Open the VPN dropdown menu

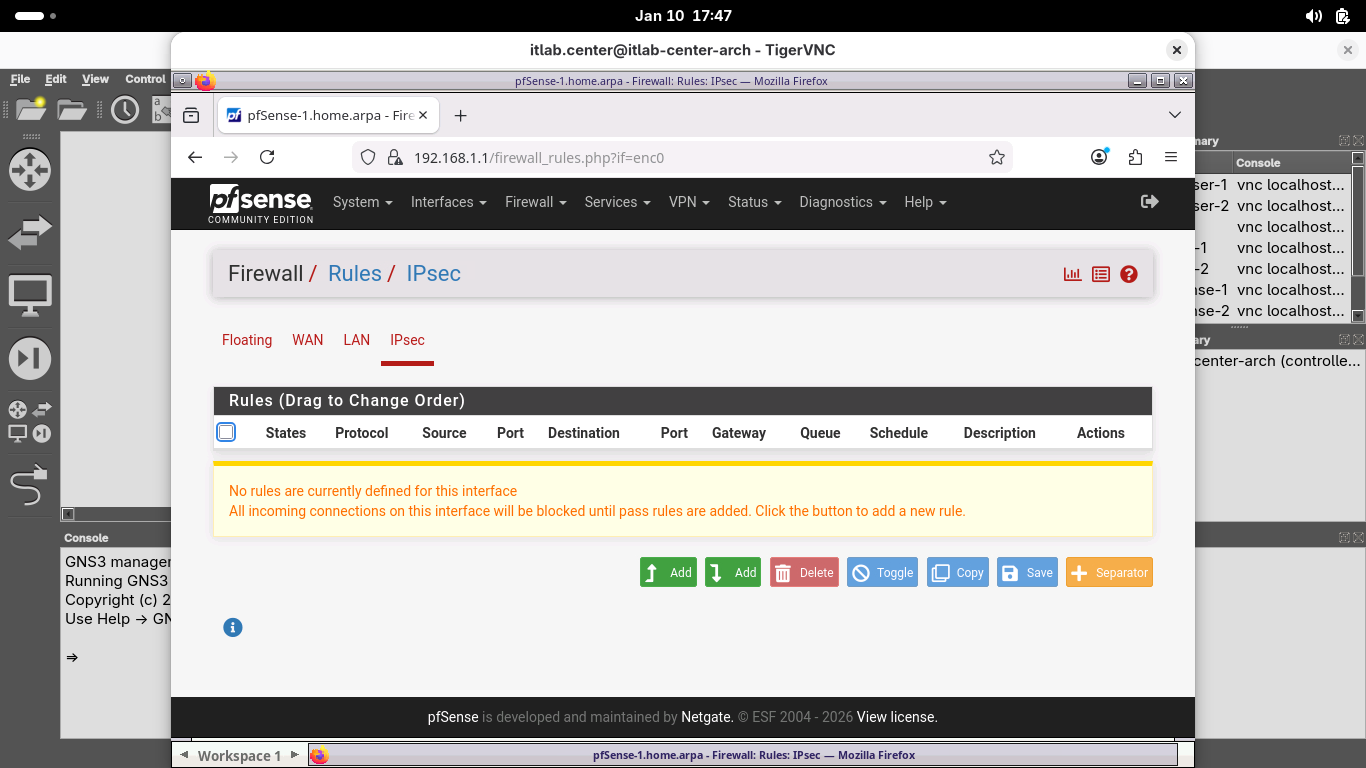[x=689, y=202]
